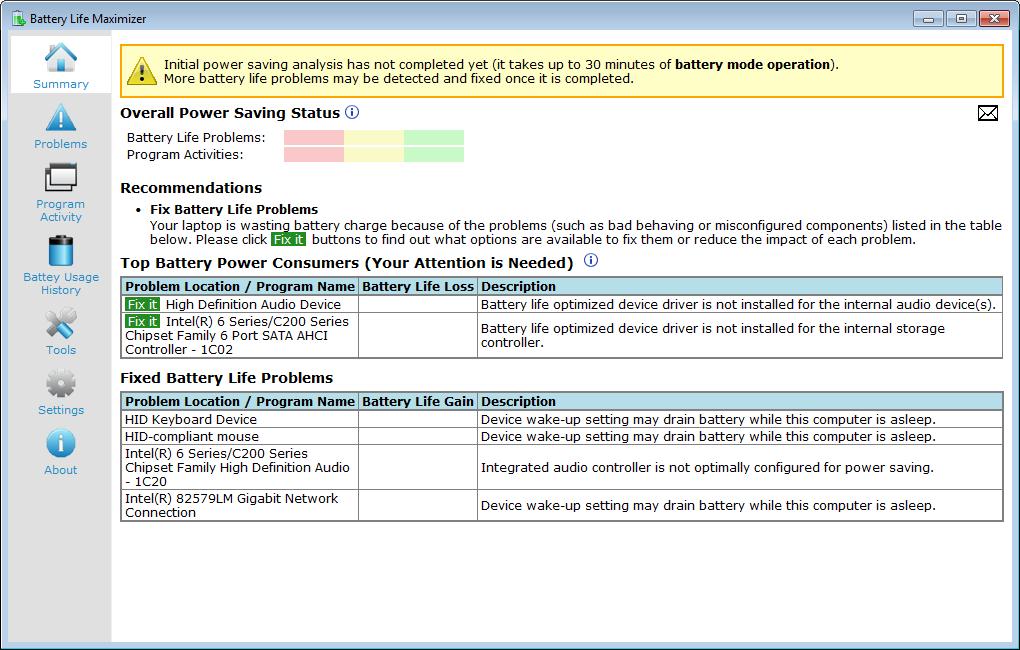This screenshot has height=650, width=1020.
Task: Click the Battery Life Maximizer title bar icon
Action: [19, 18]
